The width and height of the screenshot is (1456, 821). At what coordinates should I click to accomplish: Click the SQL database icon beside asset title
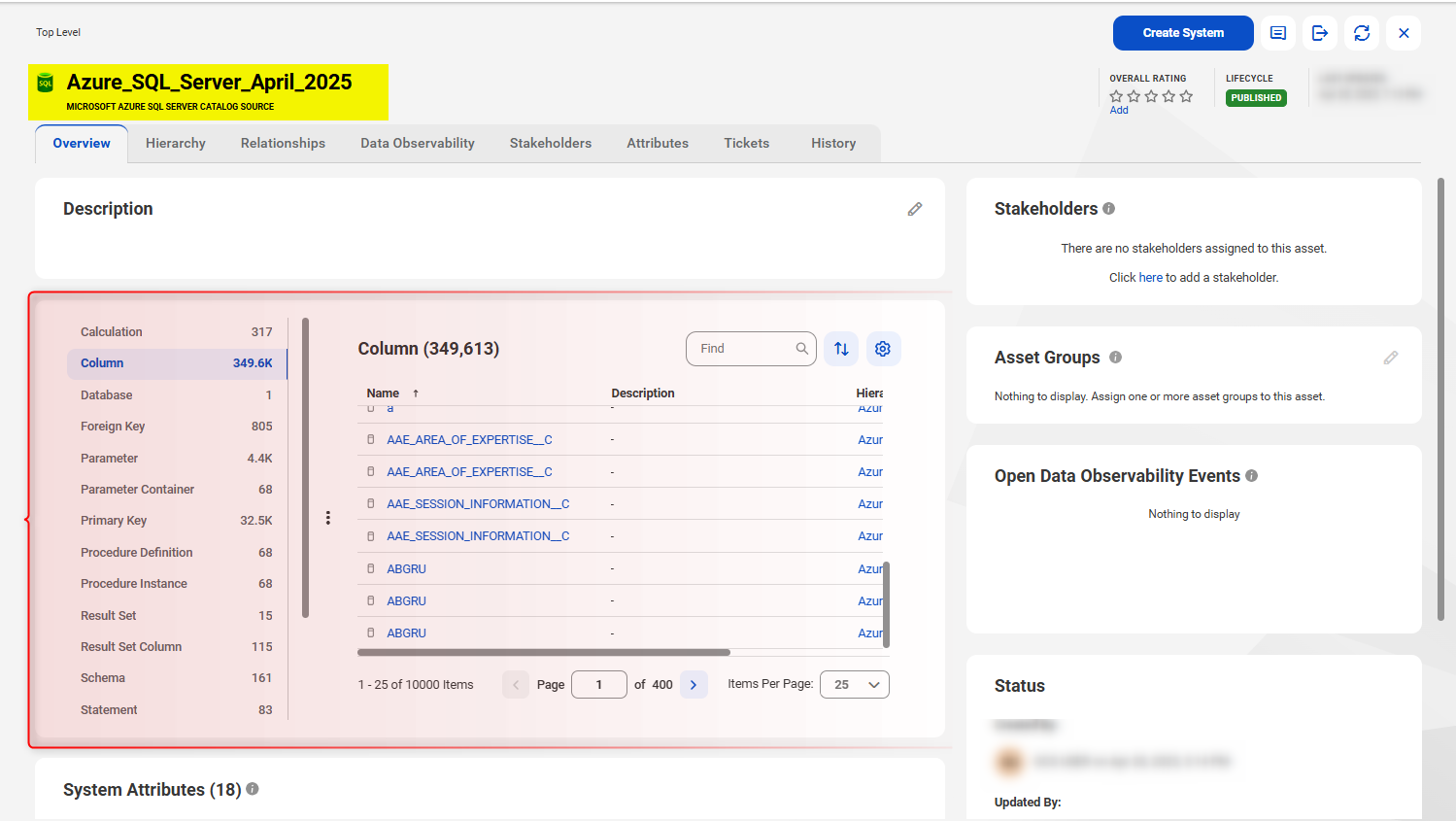tap(46, 84)
